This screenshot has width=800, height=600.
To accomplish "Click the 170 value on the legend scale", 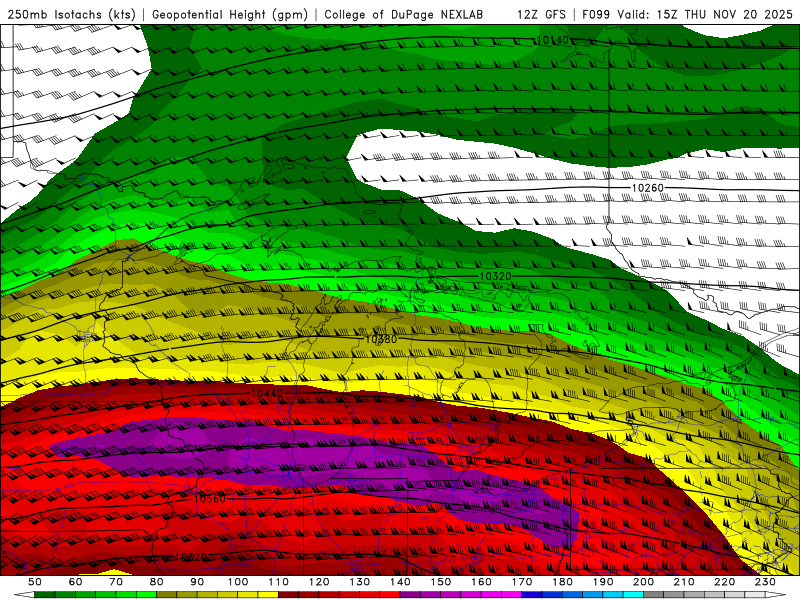I will click(x=522, y=582).
